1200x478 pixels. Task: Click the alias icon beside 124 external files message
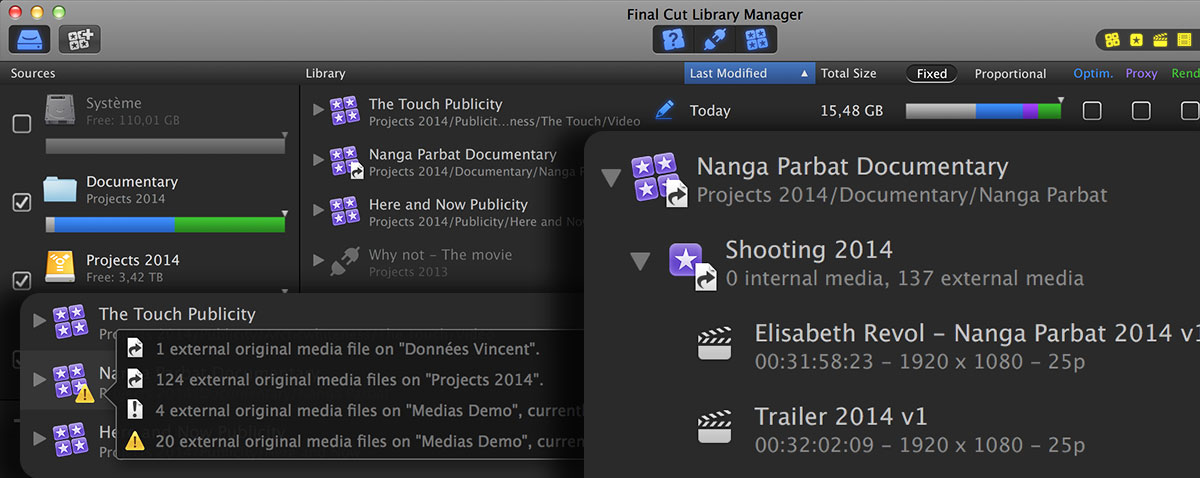tap(136, 380)
